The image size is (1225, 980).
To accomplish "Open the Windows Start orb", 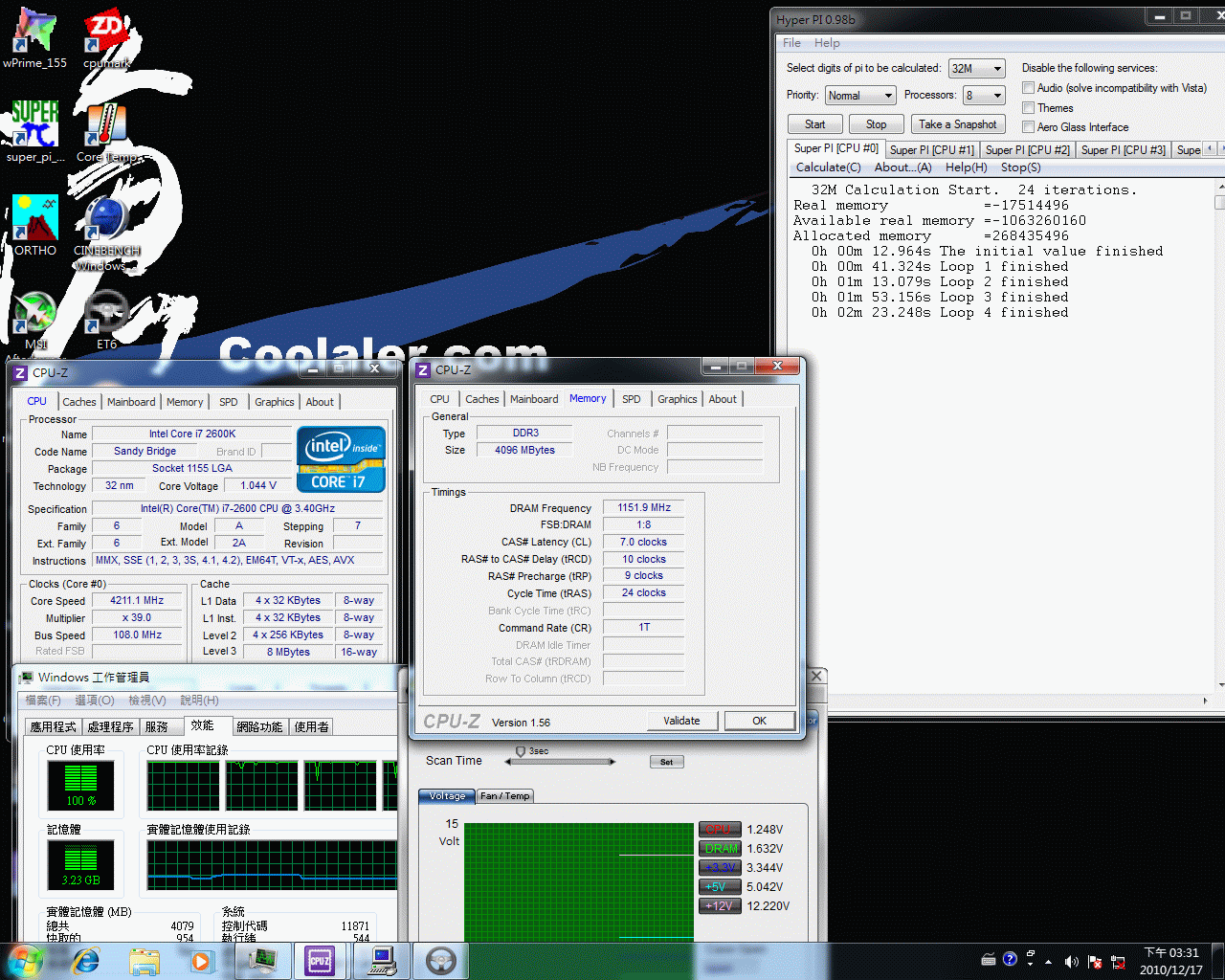I will coord(24,960).
